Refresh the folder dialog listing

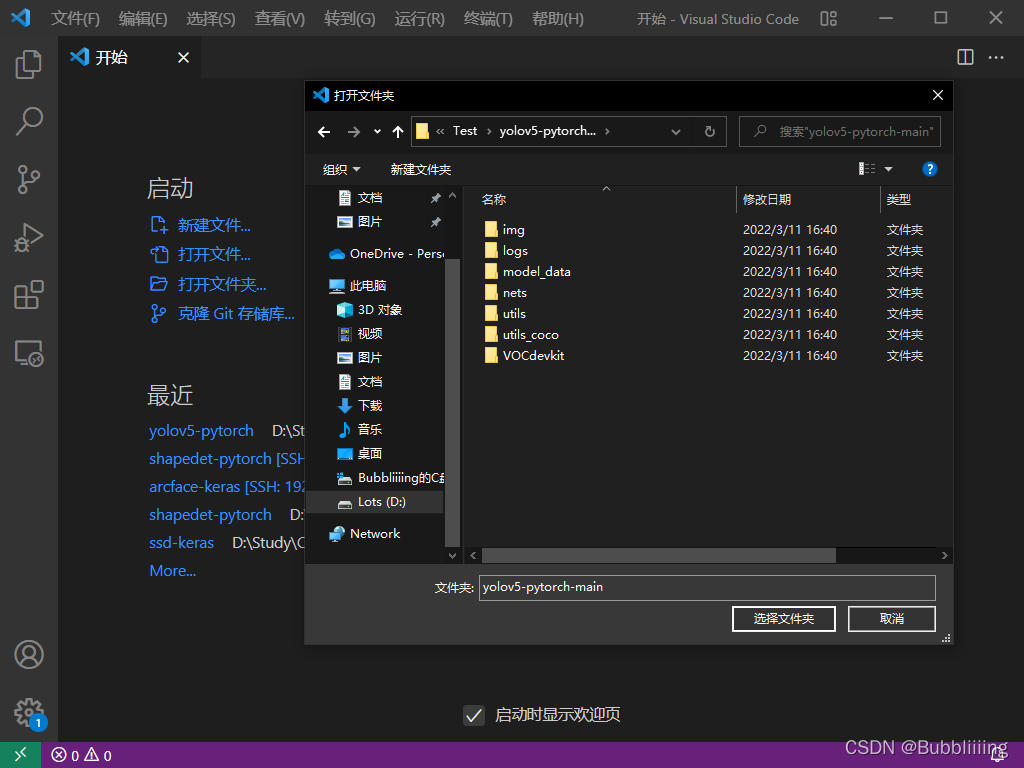(710, 131)
